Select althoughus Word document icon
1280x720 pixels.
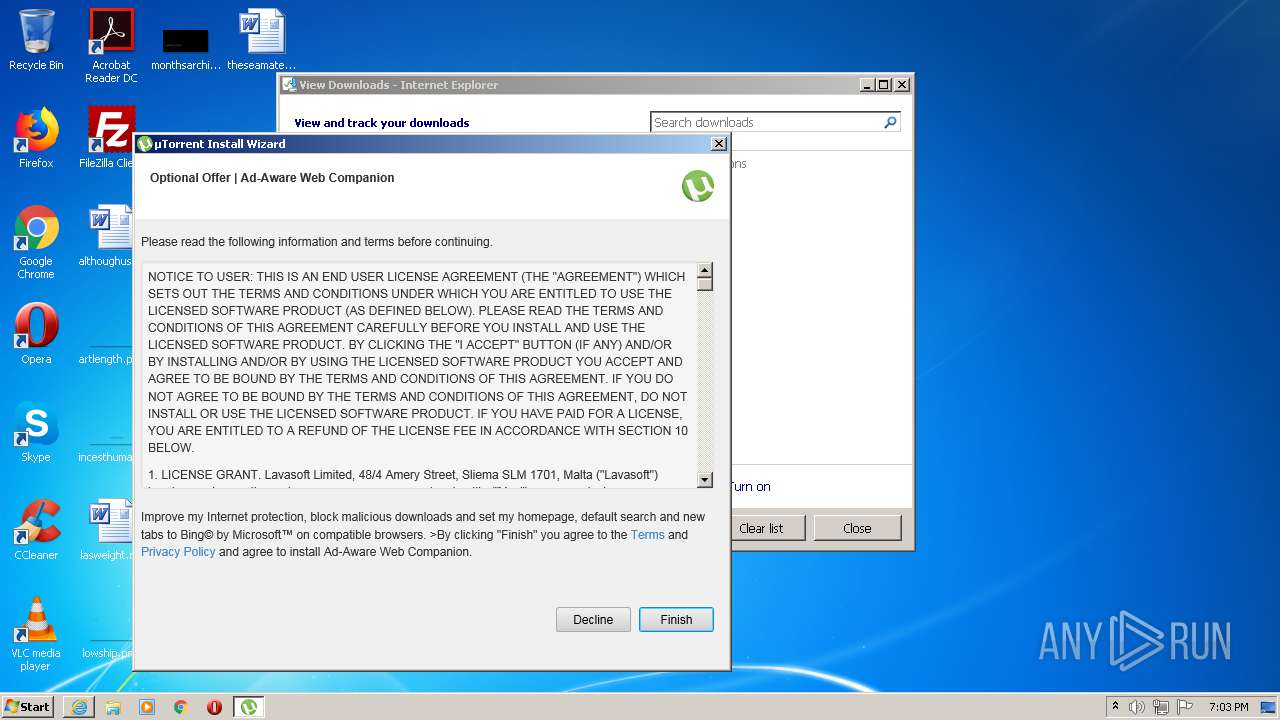tap(108, 235)
